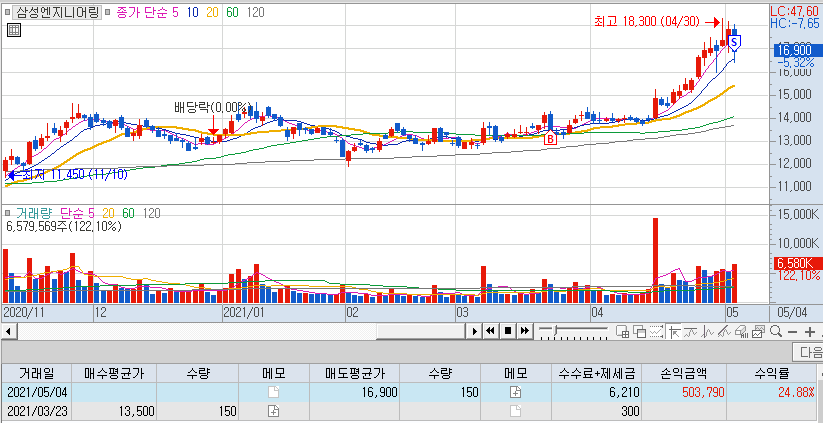Click the 2021/01 date axis label
This screenshot has height=423, width=823.
tap(244, 313)
